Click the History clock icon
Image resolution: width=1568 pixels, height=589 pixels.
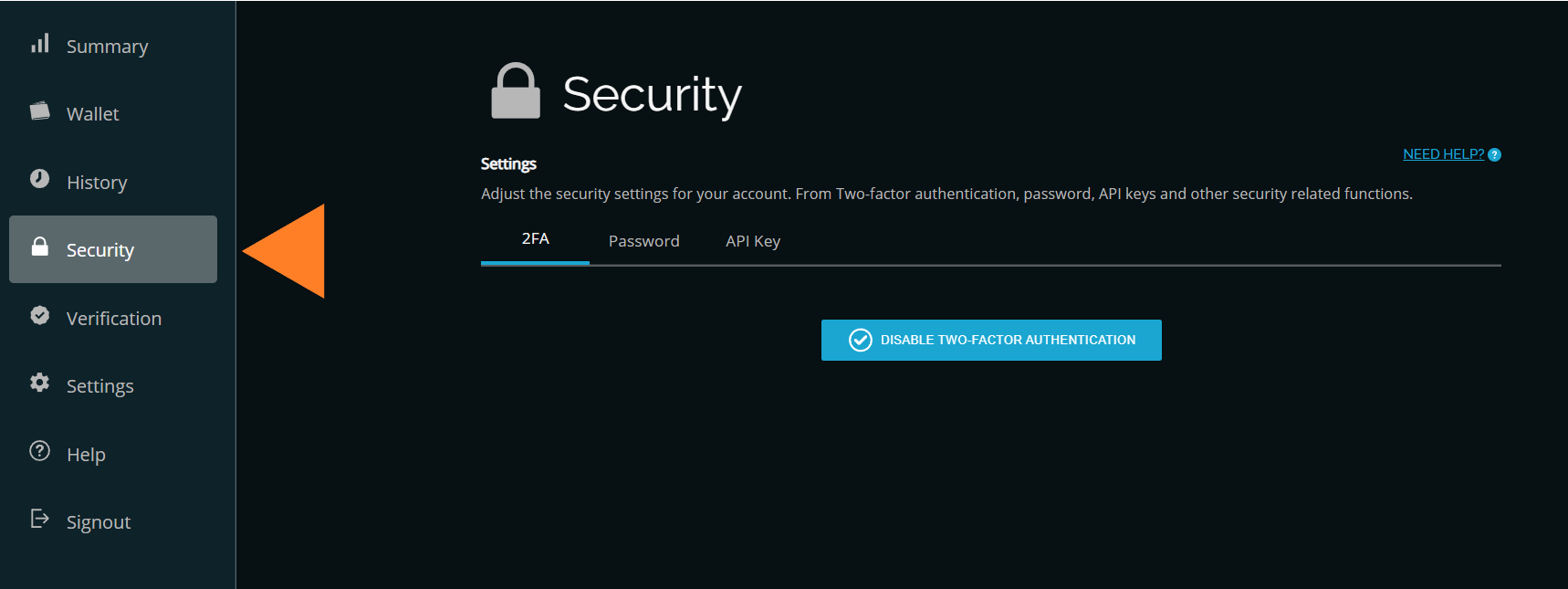39,178
